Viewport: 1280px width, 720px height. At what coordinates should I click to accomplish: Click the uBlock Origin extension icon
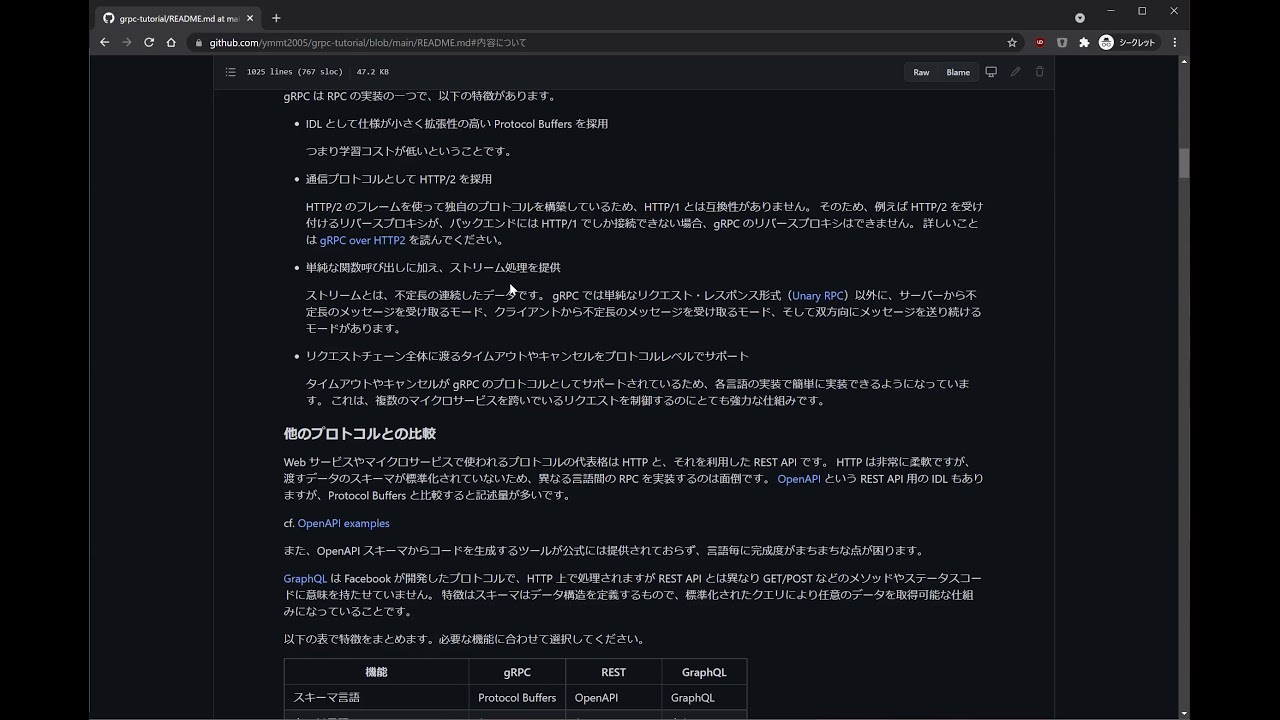coord(1040,43)
